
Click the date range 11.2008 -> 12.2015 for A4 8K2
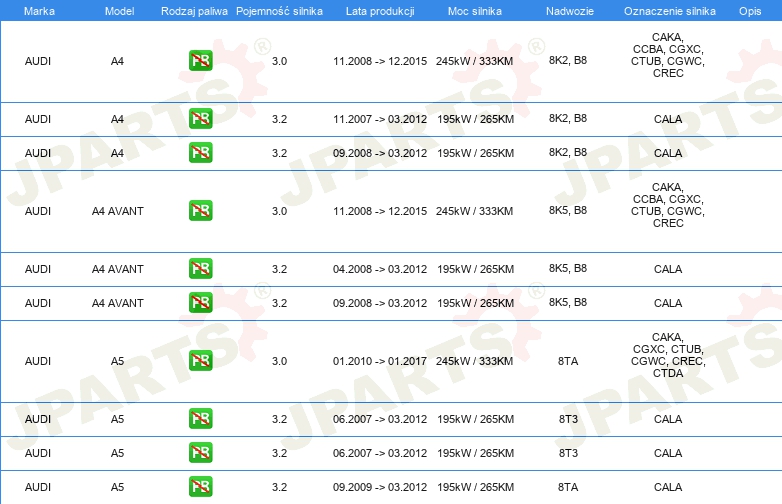point(380,61)
